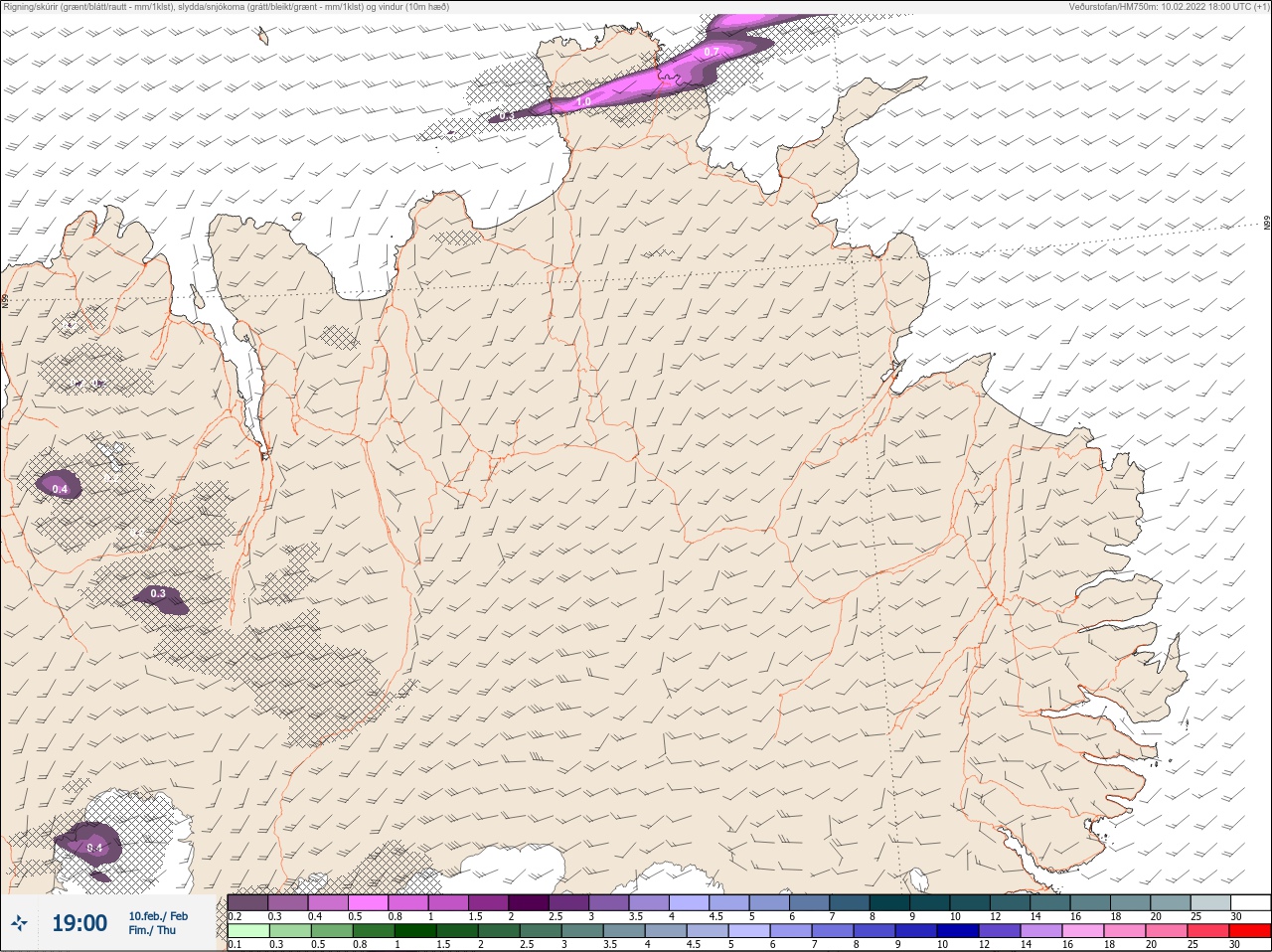
Task: Click the '10.feb./ Feb' date text
Action: tap(158, 916)
